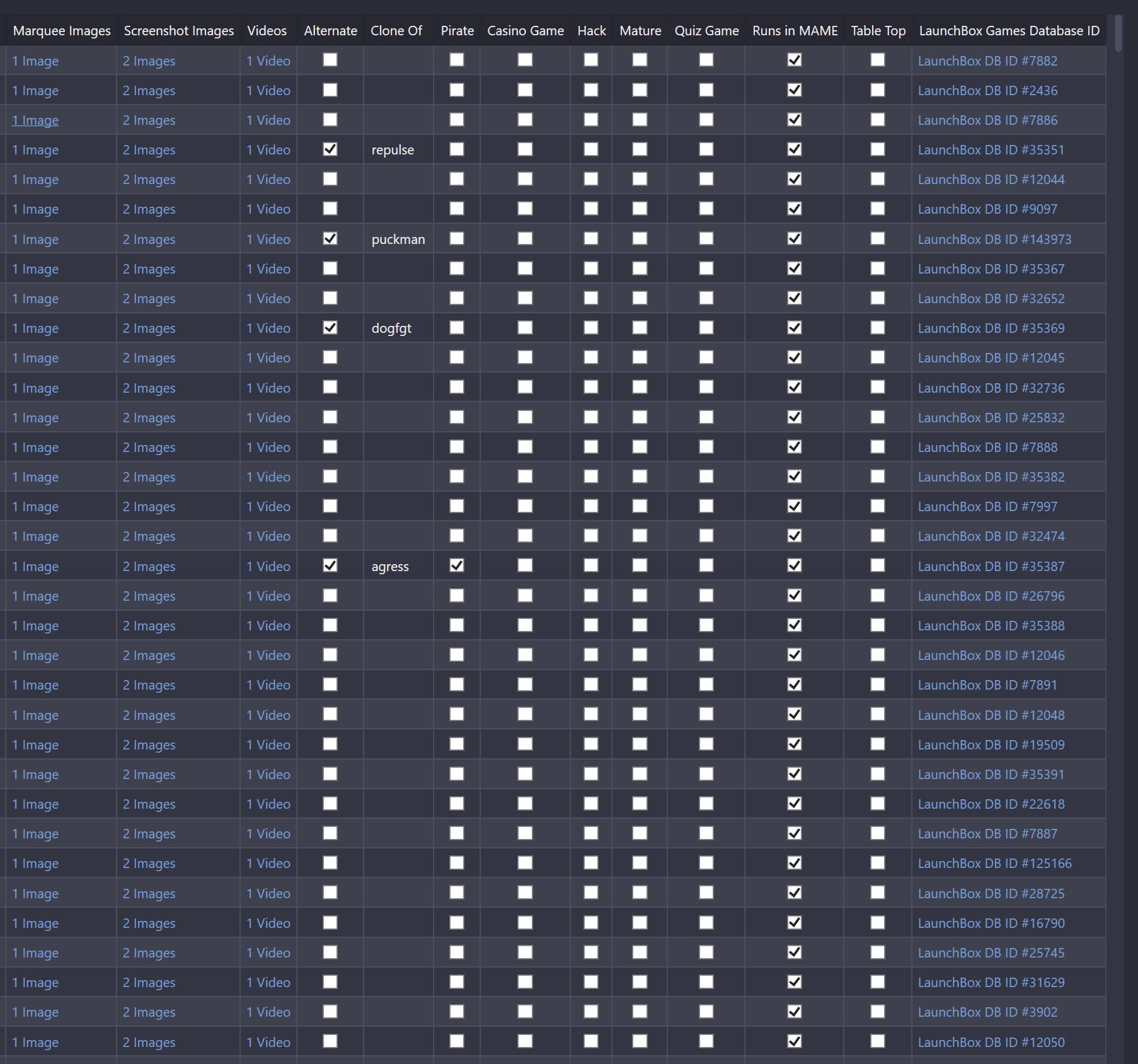The width and height of the screenshot is (1138, 1064).
Task: Open LaunchBox DB ID #125166 link
Action: (x=994, y=864)
